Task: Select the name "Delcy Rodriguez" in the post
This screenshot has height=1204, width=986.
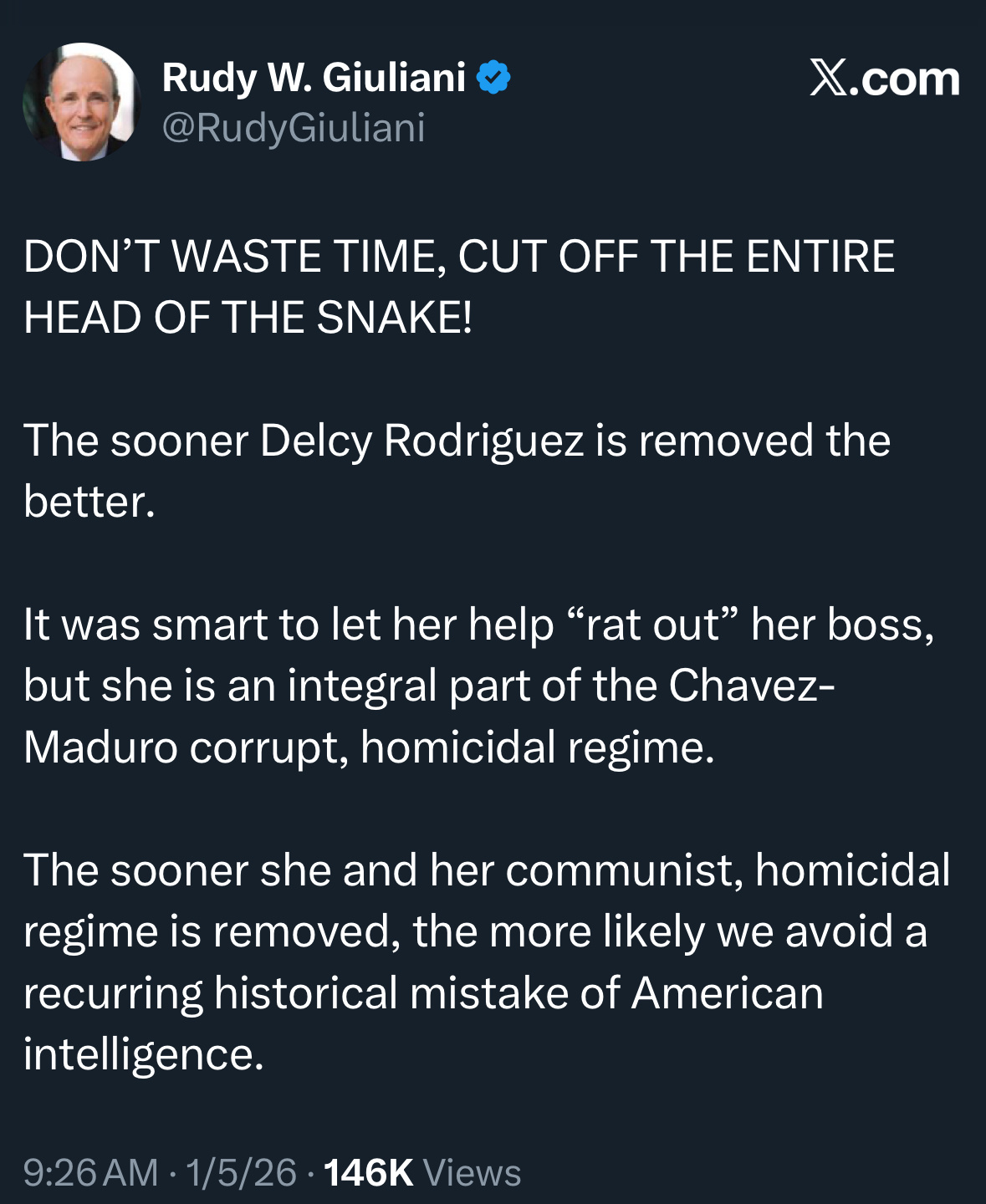Action: (x=421, y=440)
